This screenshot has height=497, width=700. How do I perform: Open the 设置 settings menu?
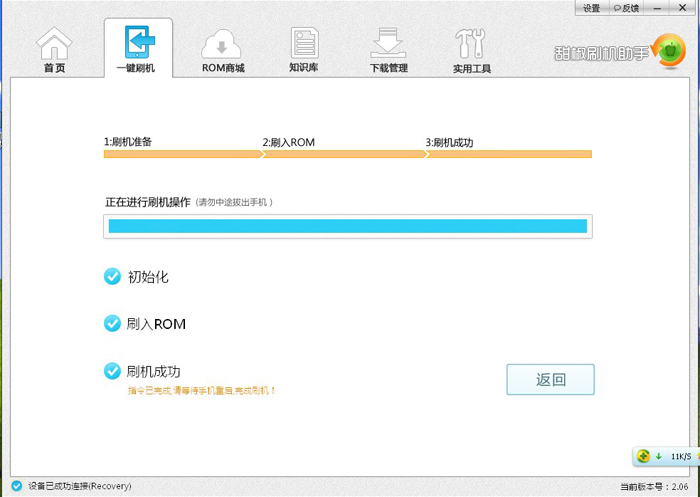pyautogui.click(x=591, y=8)
